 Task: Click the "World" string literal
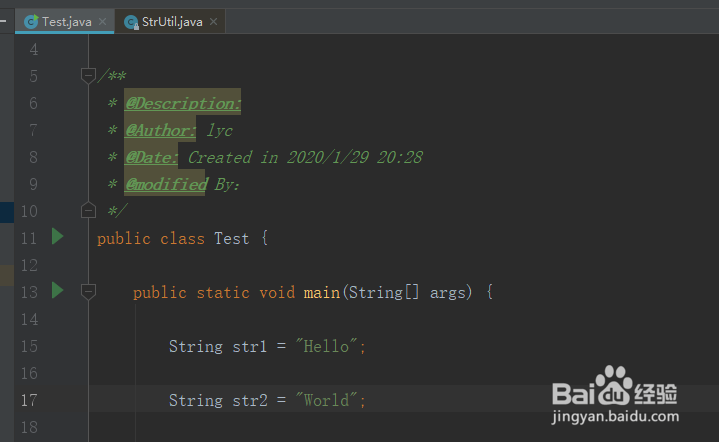point(326,400)
